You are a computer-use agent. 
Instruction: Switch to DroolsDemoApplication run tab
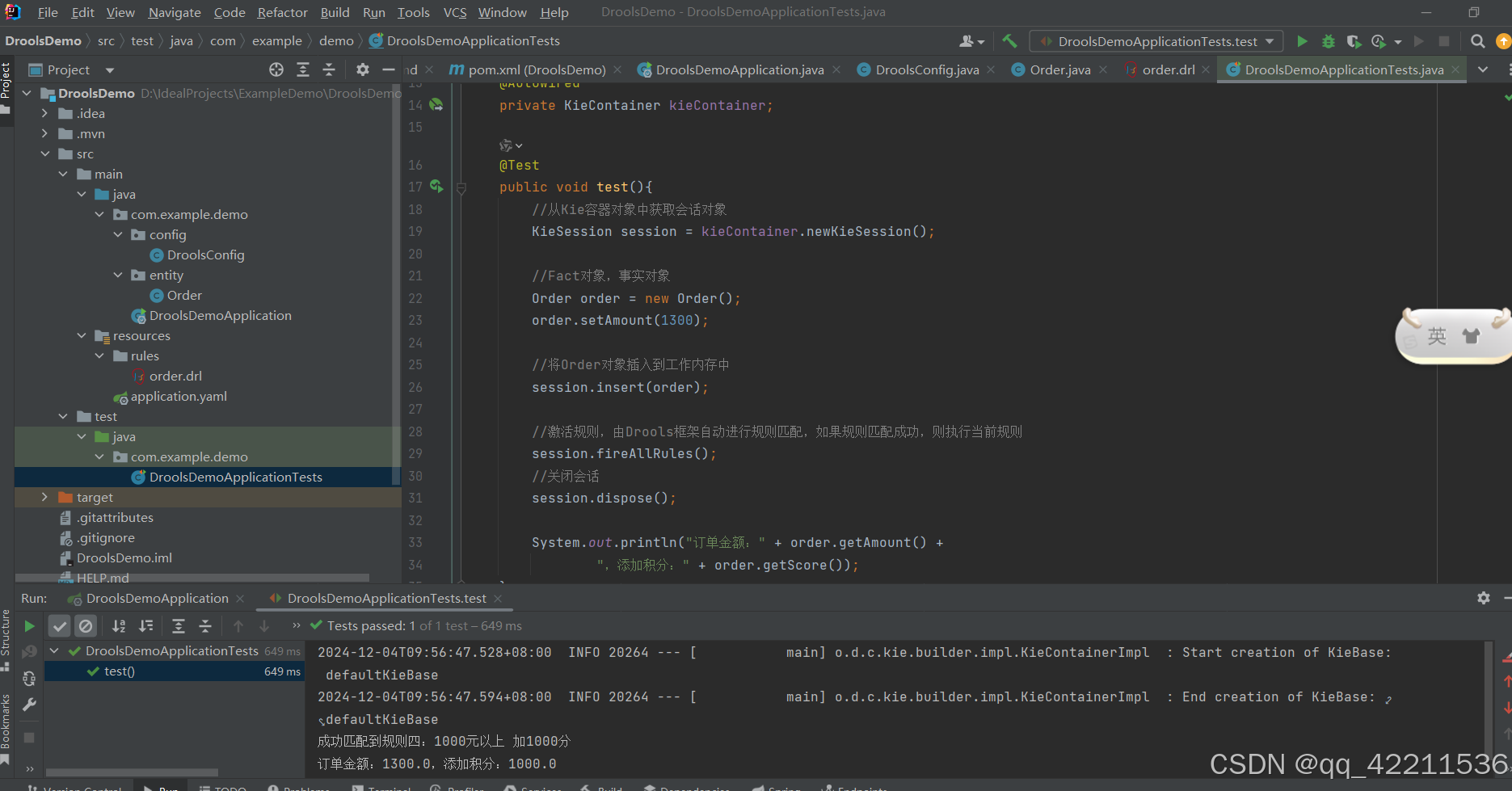pyautogui.click(x=157, y=598)
